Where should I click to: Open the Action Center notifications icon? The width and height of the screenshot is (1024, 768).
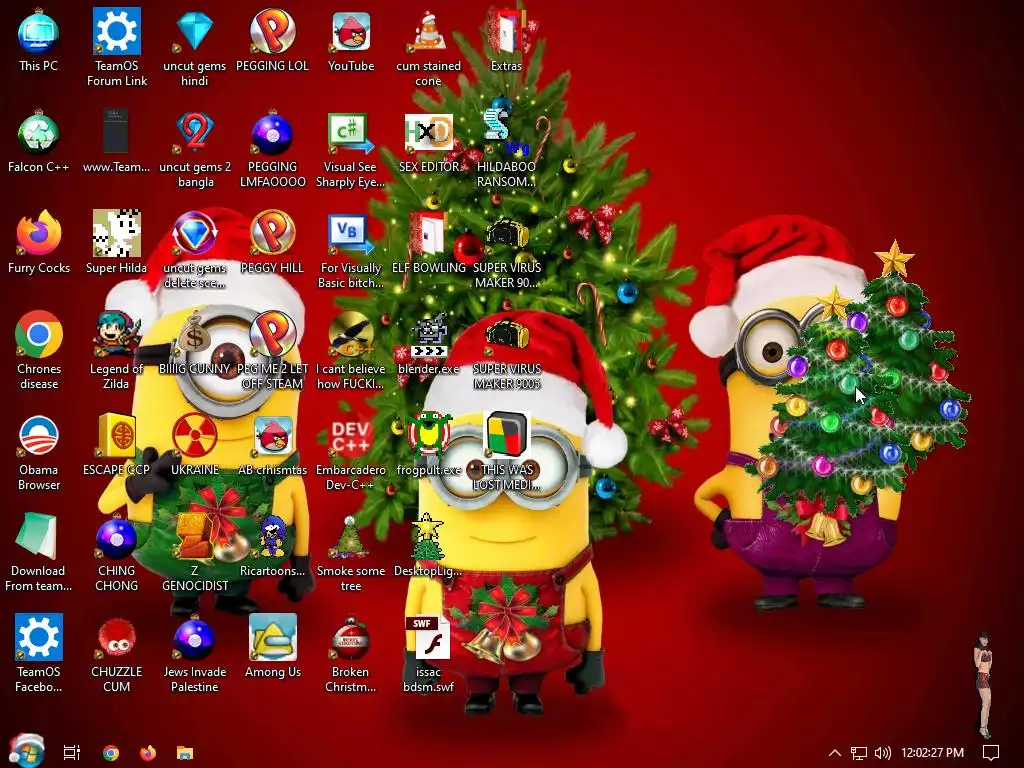point(991,753)
